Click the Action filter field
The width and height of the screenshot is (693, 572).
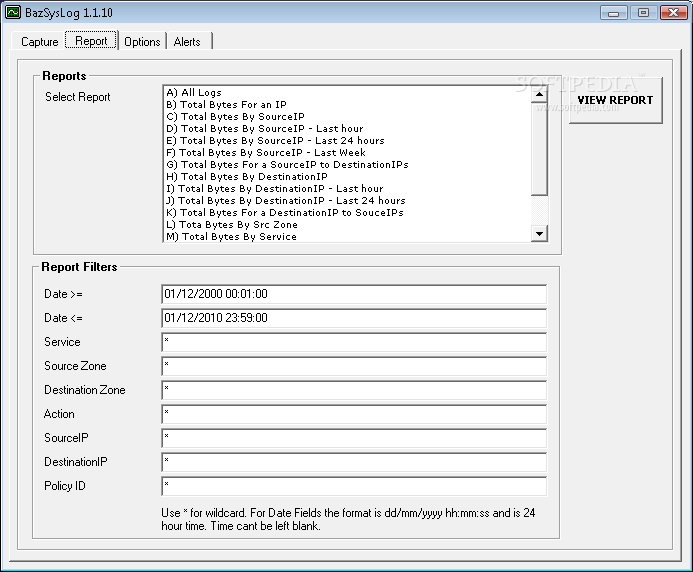[x=354, y=414]
